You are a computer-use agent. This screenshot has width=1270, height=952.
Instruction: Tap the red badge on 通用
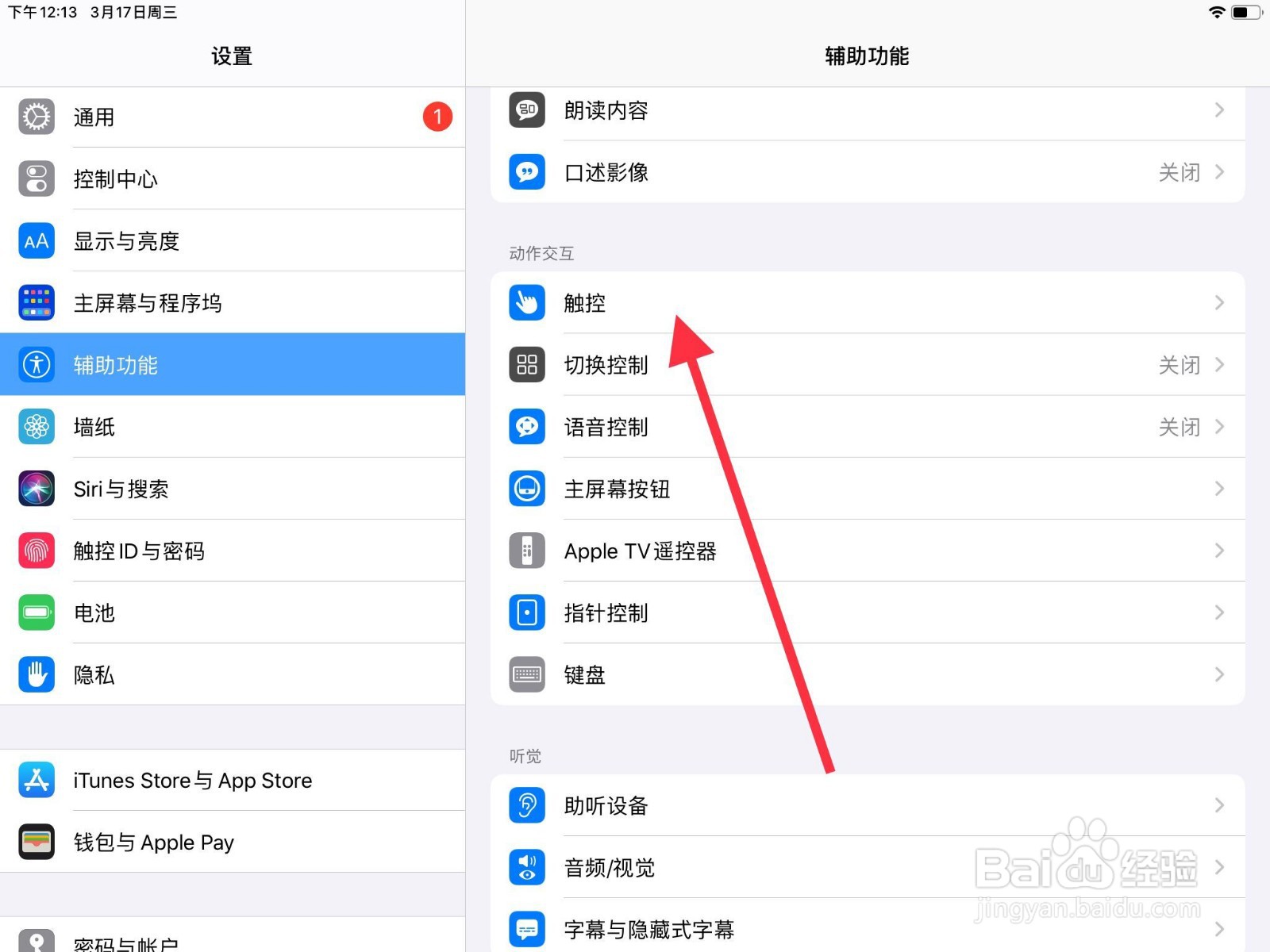pyautogui.click(x=437, y=117)
